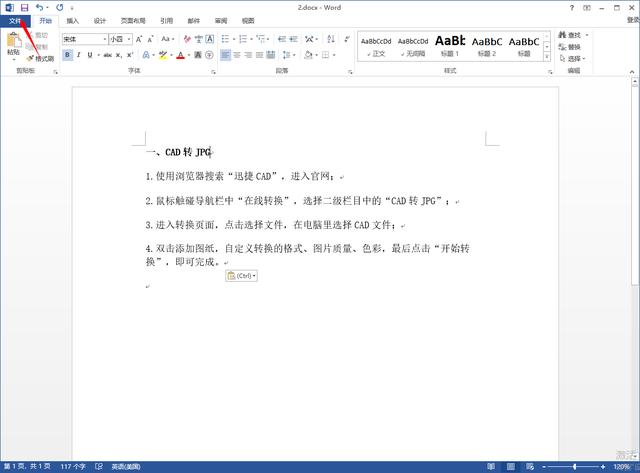Open the font size dropdown
The image size is (640, 473).
click(x=129, y=39)
